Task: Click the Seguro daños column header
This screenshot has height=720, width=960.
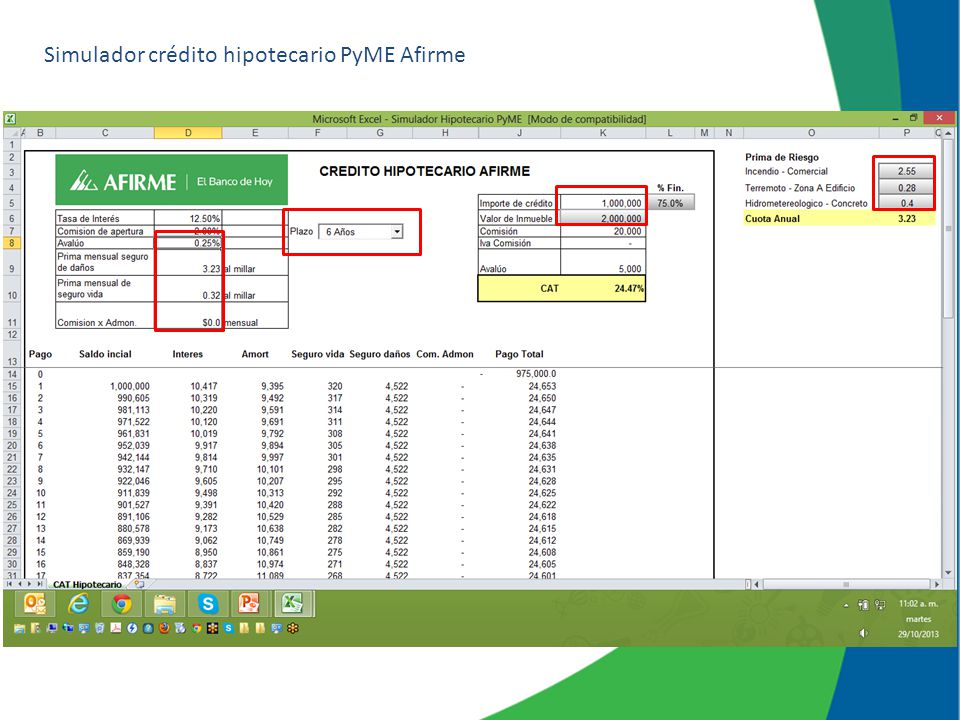Action: pos(380,354)
